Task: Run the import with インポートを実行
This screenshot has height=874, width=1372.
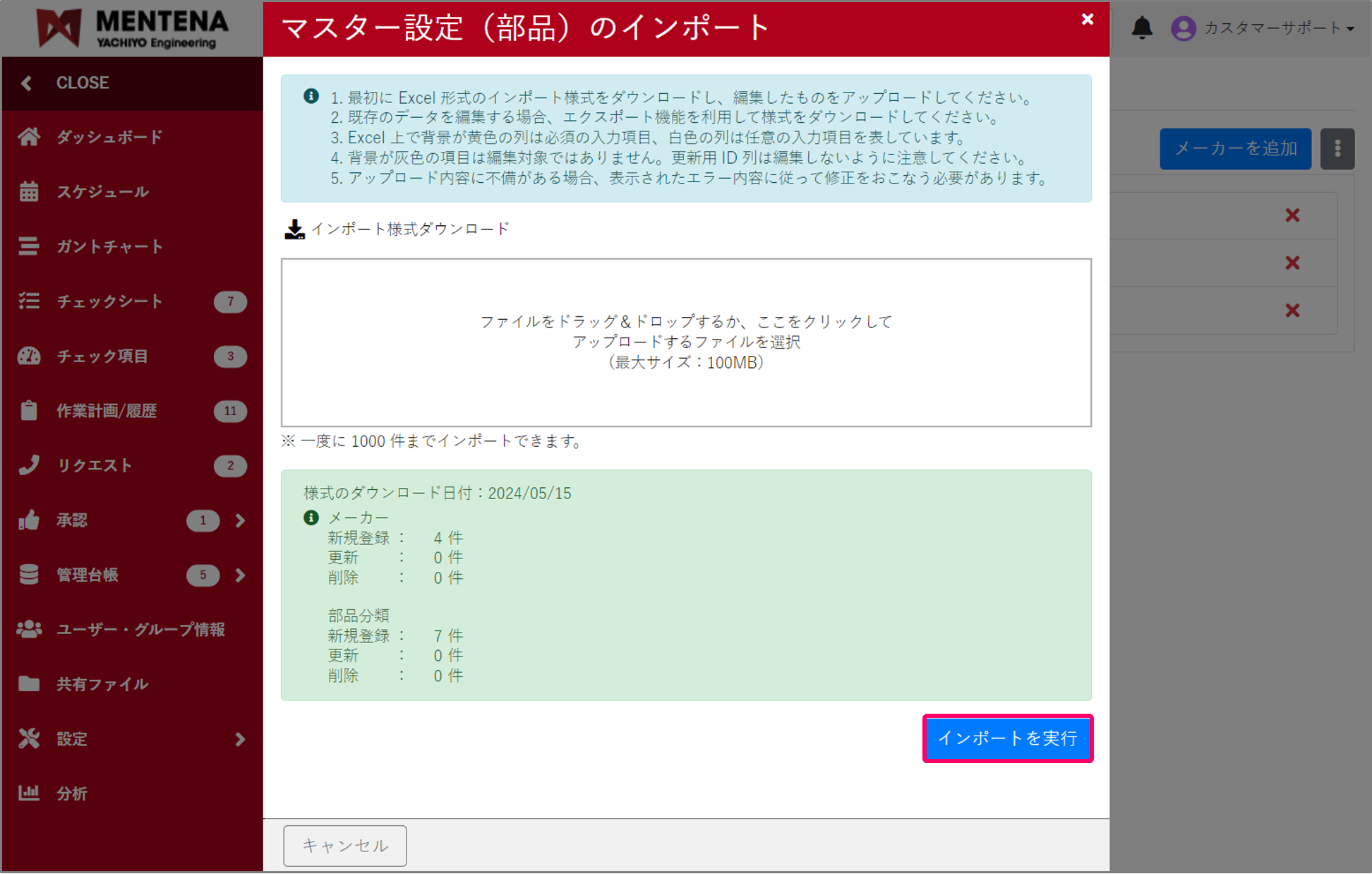Action: [1007, 738]
